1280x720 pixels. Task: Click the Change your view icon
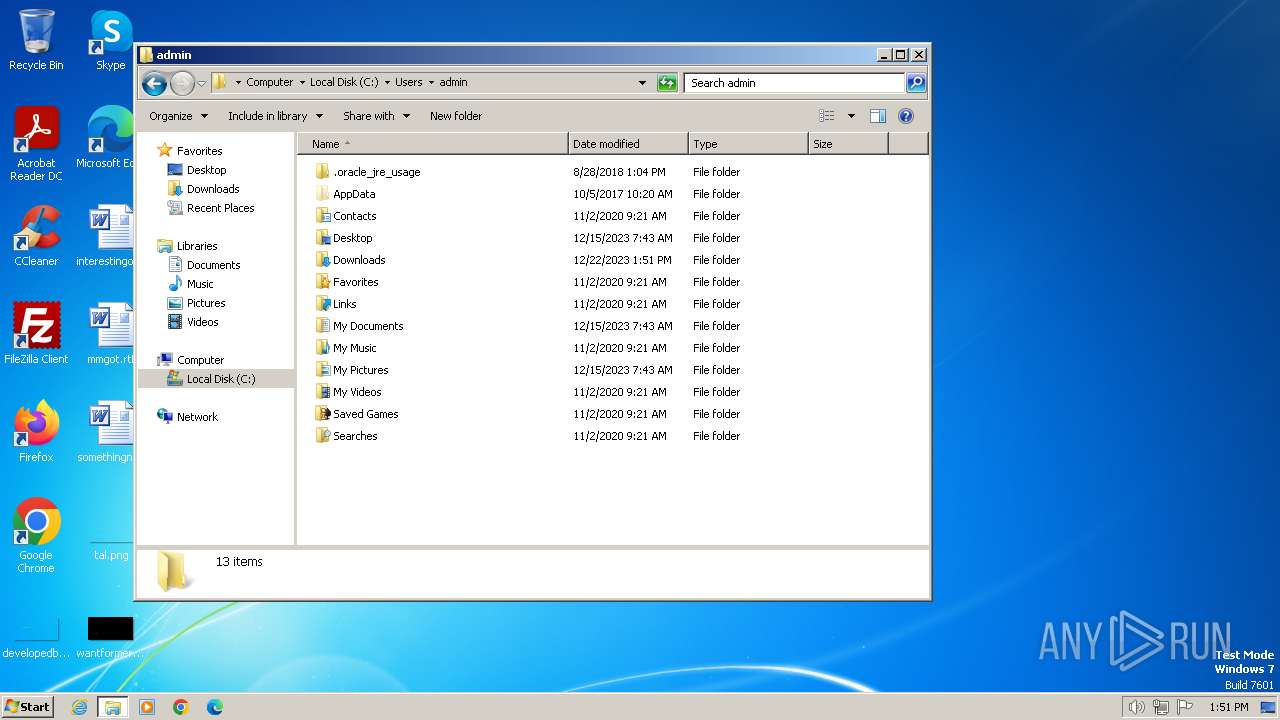click(827, 116)
